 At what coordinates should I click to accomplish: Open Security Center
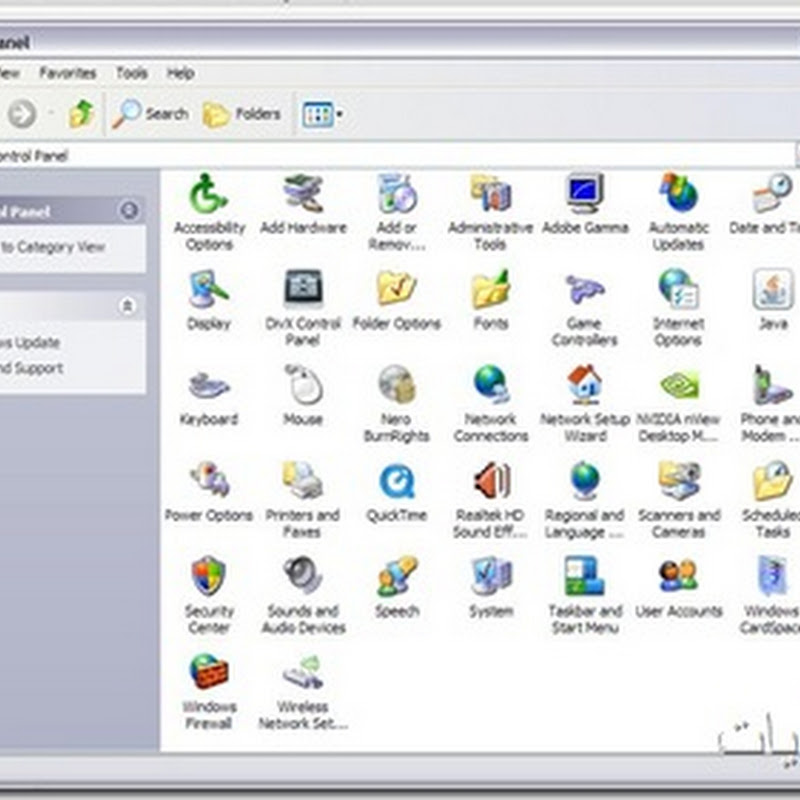[209, 595]
